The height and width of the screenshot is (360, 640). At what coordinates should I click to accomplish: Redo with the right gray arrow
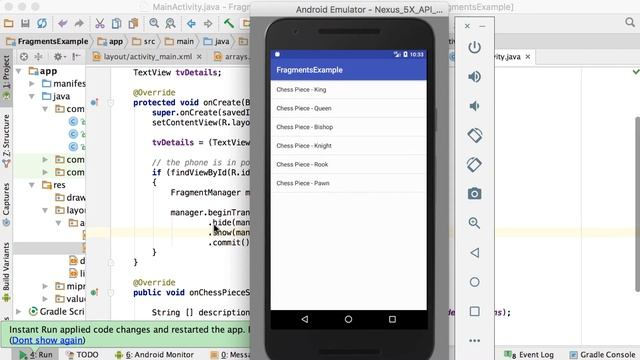click(x=79, y=24)
